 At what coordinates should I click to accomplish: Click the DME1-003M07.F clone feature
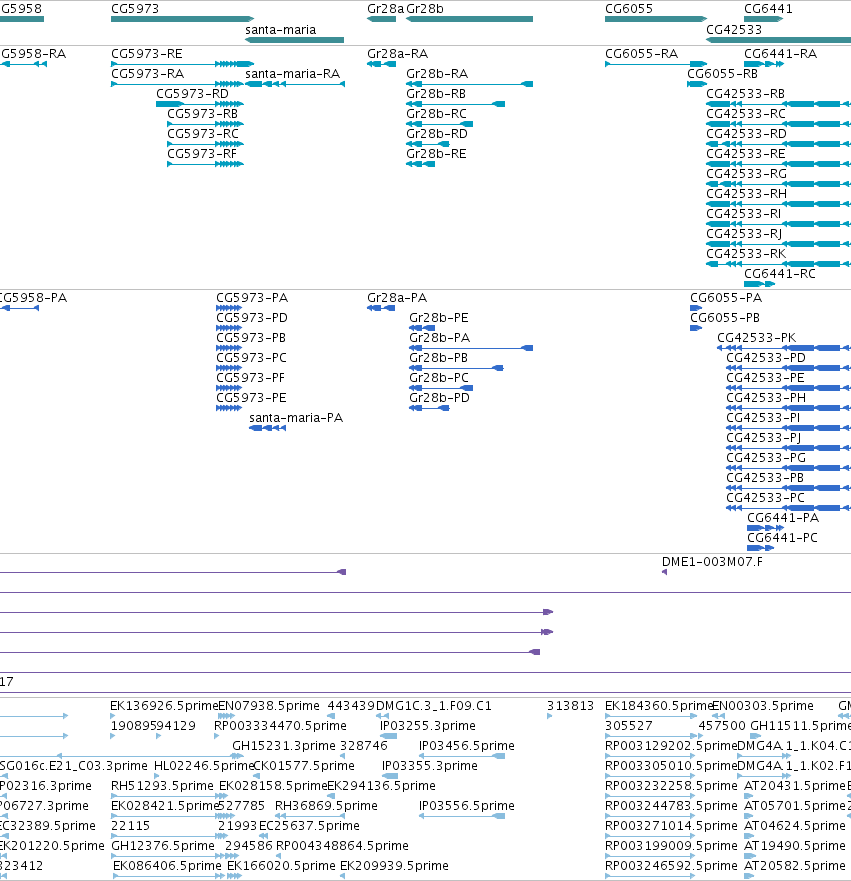[665, 572]
